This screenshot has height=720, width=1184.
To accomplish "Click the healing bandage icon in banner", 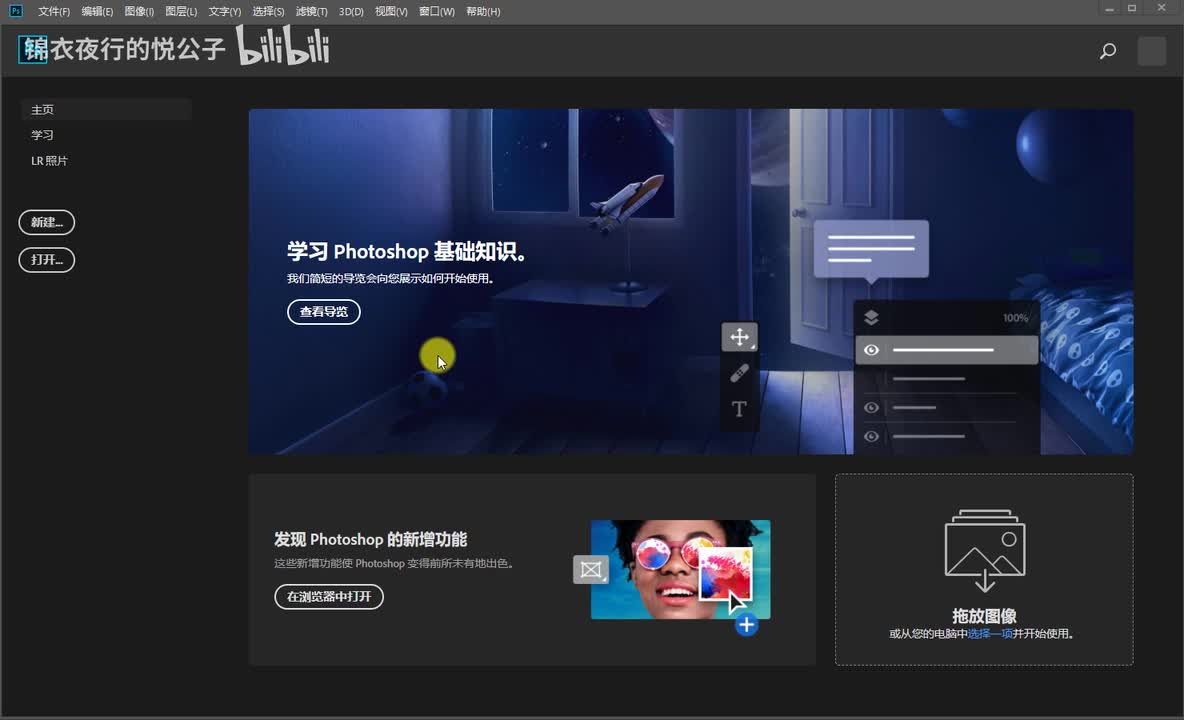I will click(x=739, y=373).
